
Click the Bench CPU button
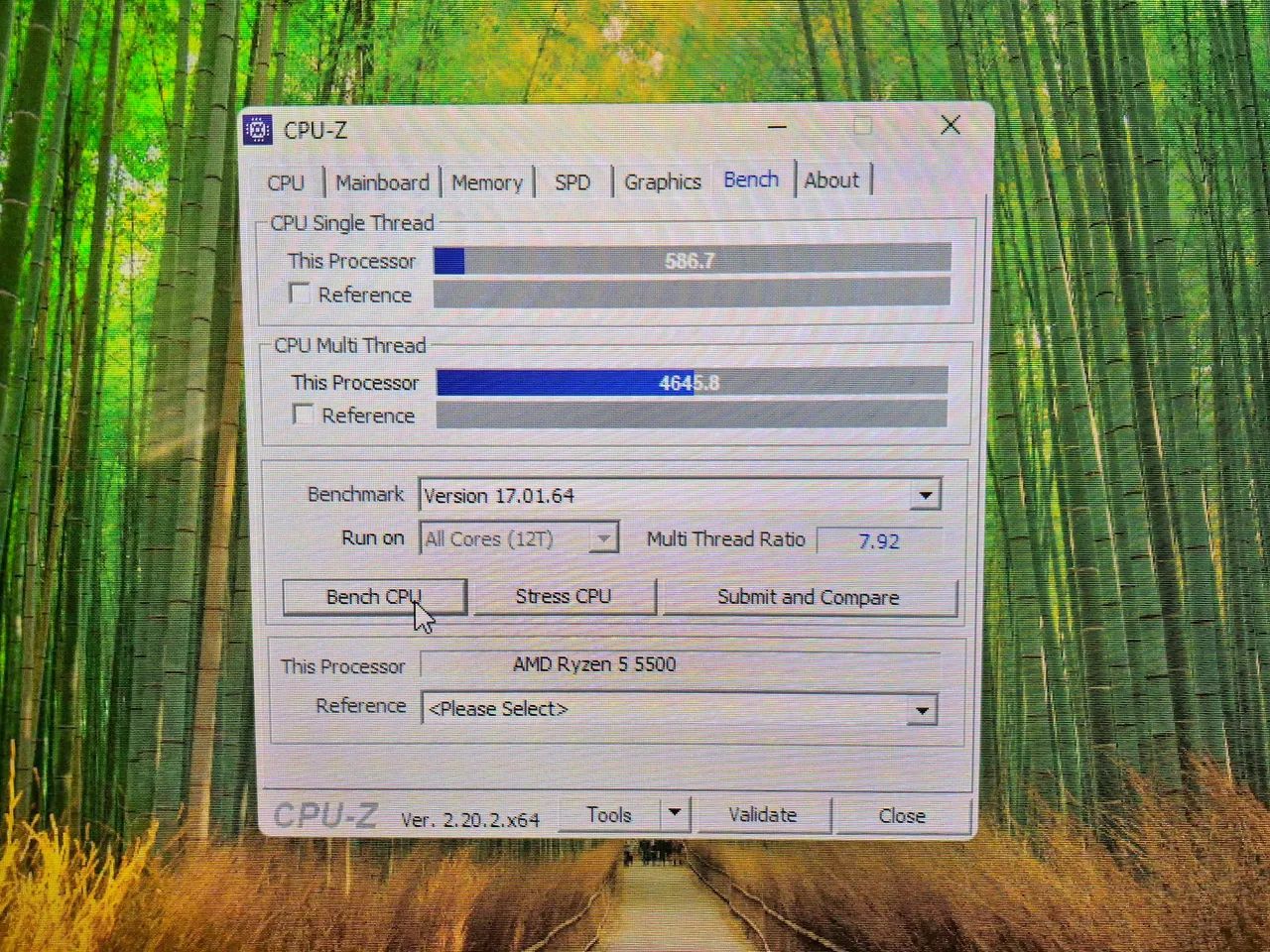[374, 597]
